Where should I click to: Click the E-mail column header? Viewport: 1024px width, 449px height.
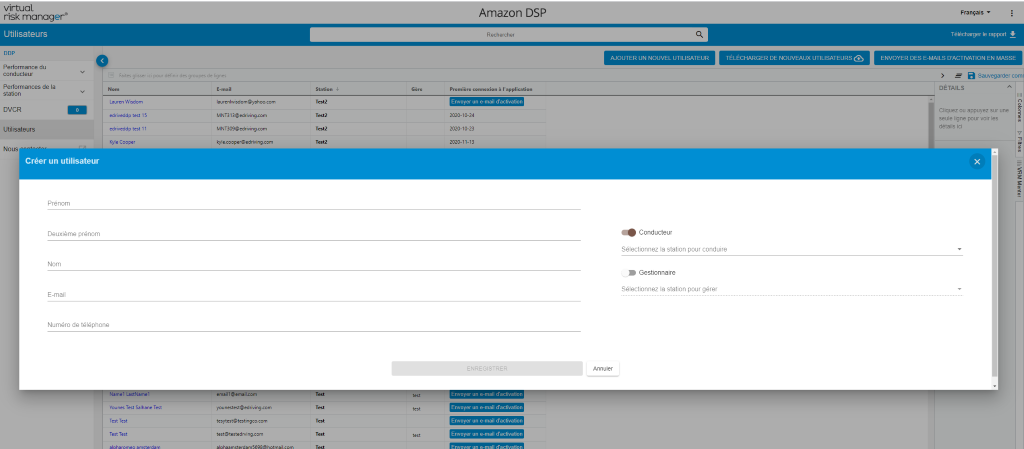coord(224,89)
